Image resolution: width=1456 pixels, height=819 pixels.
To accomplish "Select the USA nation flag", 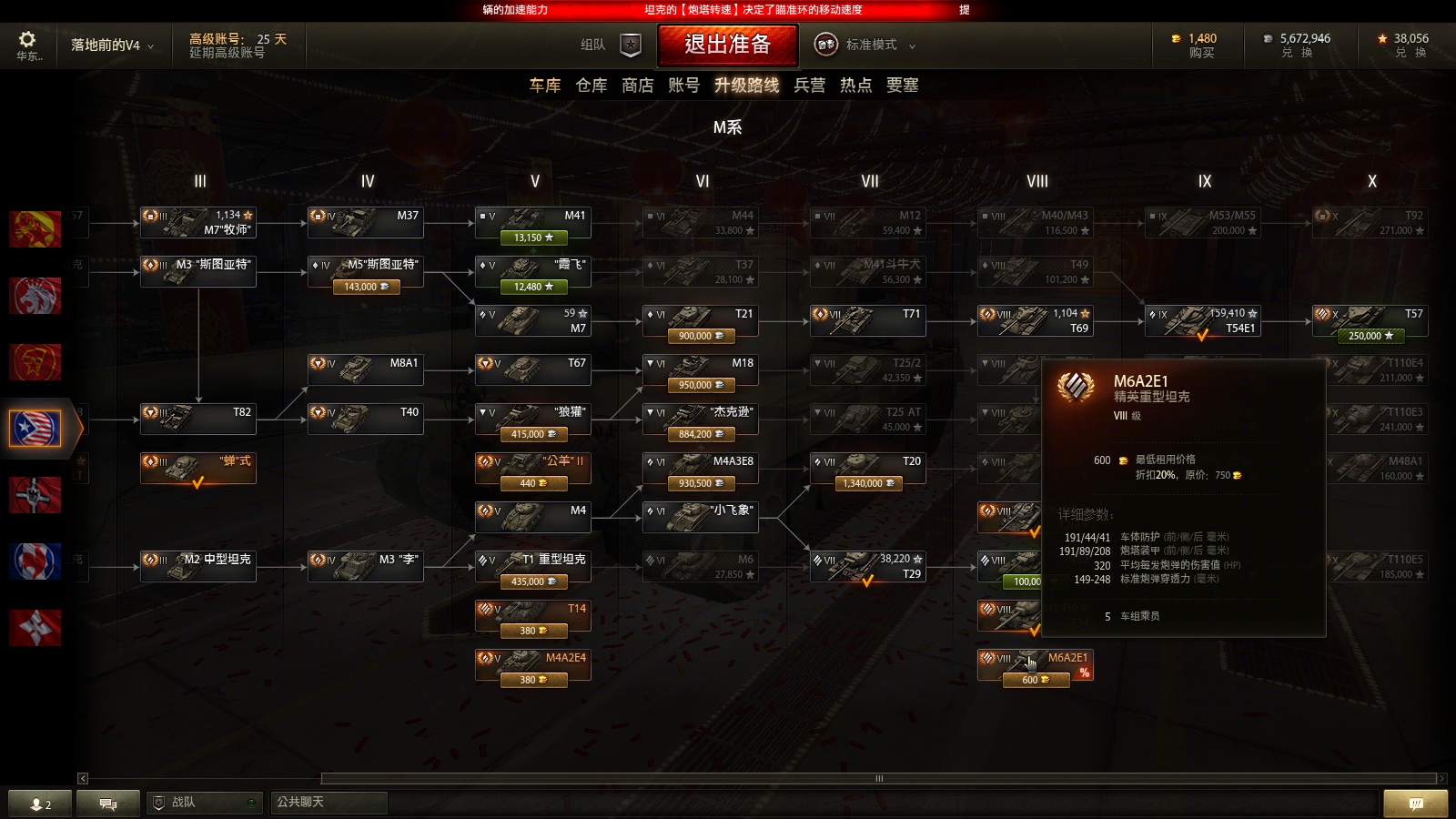I will coord(35,429).
